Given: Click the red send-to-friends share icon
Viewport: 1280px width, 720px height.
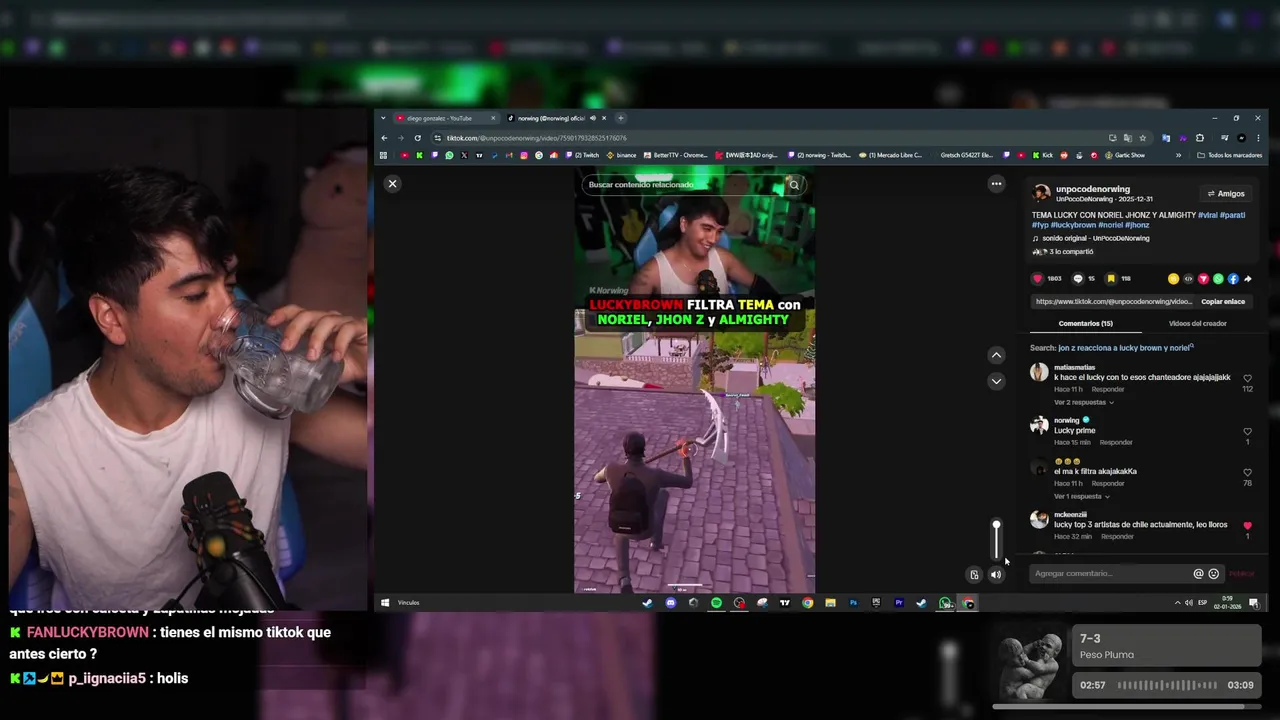Looking at the screenshot, I should coord(1203,279).
